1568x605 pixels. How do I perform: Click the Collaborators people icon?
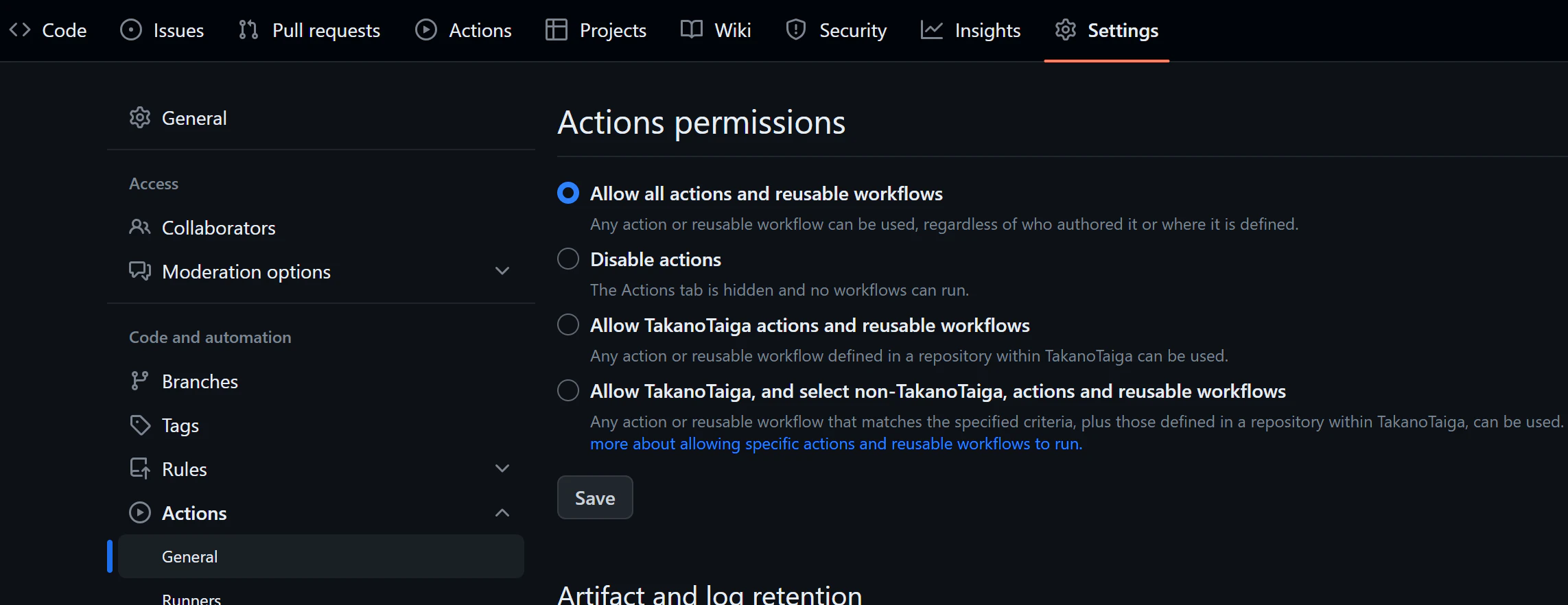(140, 227)
